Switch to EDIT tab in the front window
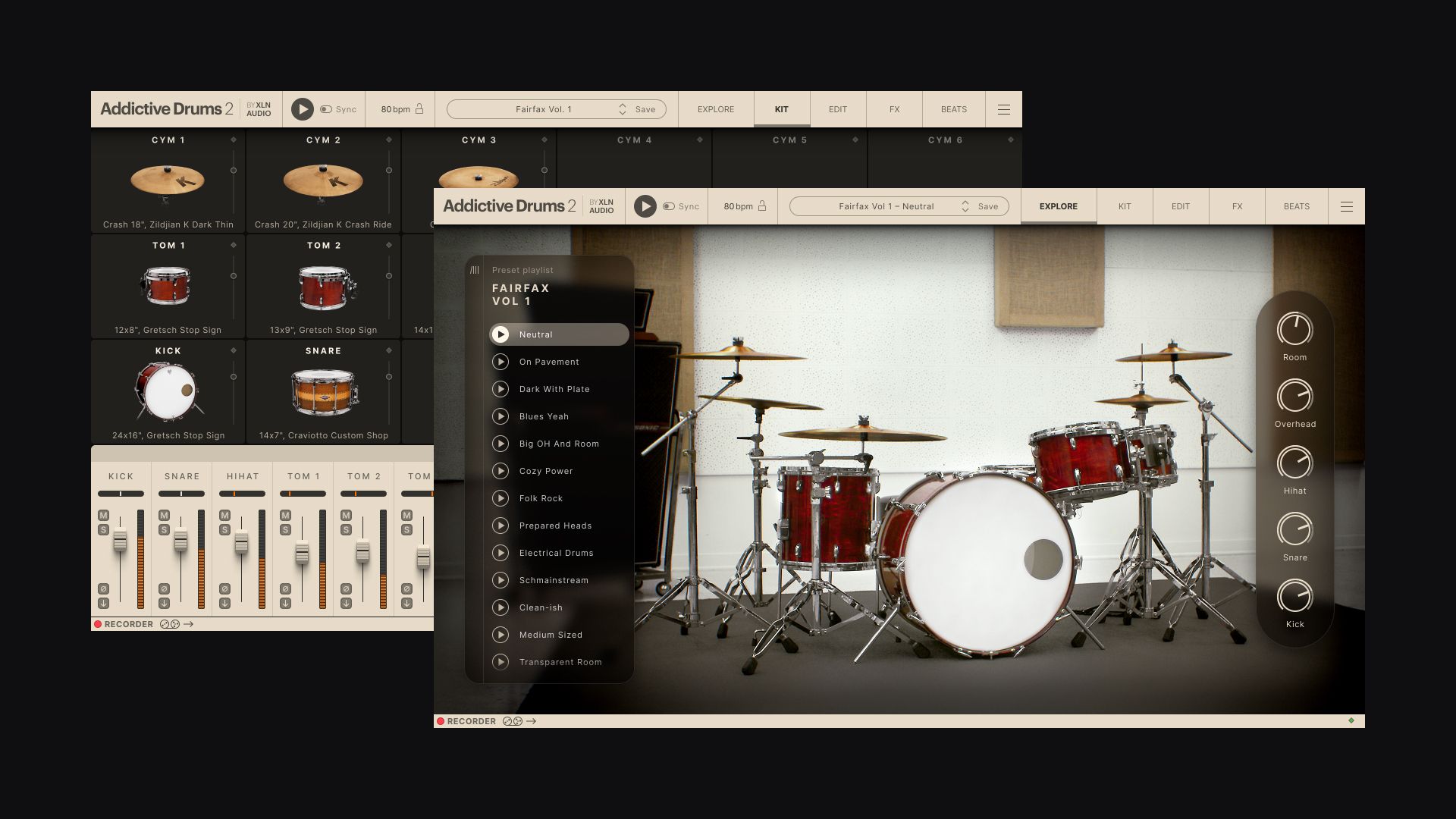Image resolution: width=1456 pixels, height=819 pixels. pyautogui.click(x=1181, y=206)
